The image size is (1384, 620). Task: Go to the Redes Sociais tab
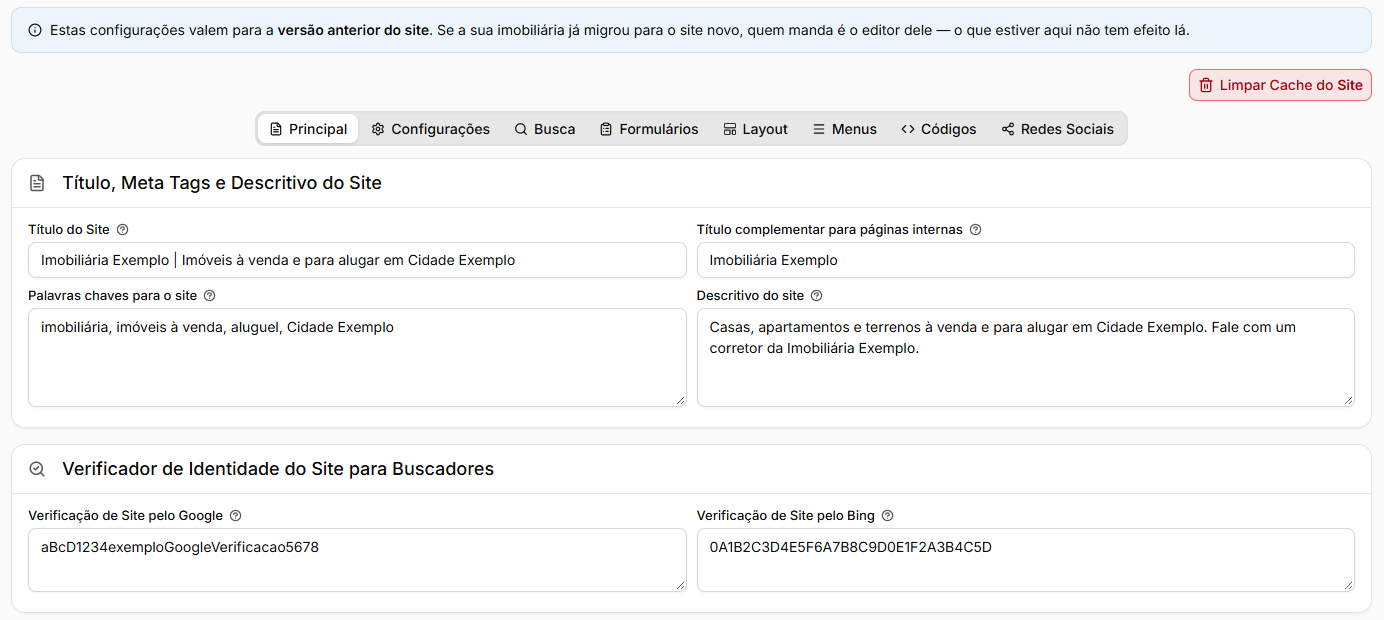pos(1057,129)
